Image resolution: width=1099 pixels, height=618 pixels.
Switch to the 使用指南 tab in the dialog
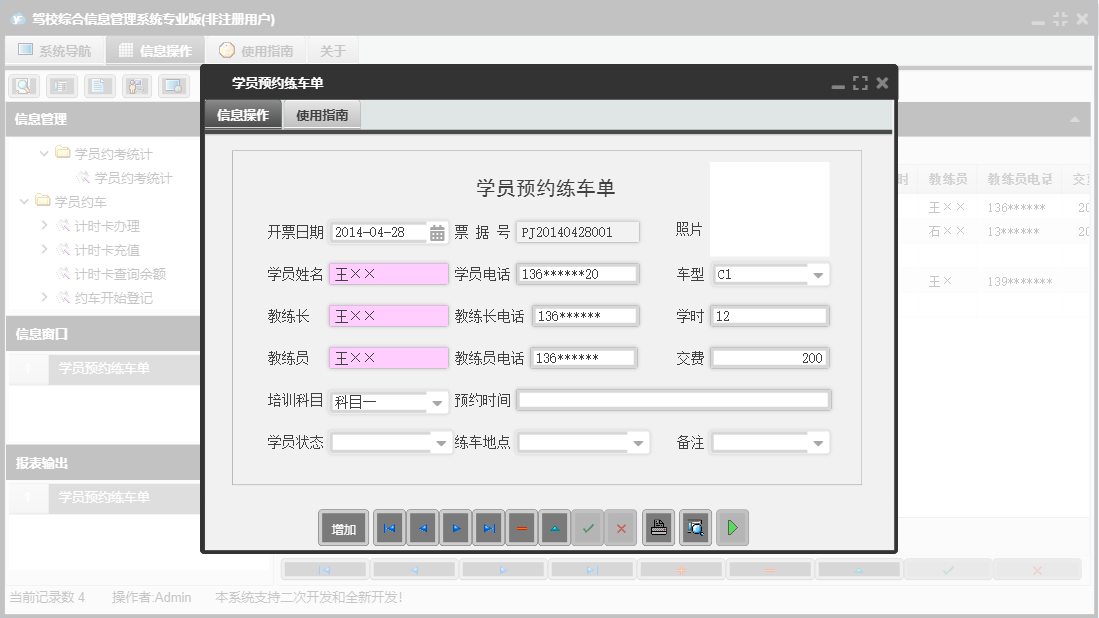[x=321, y=114]
